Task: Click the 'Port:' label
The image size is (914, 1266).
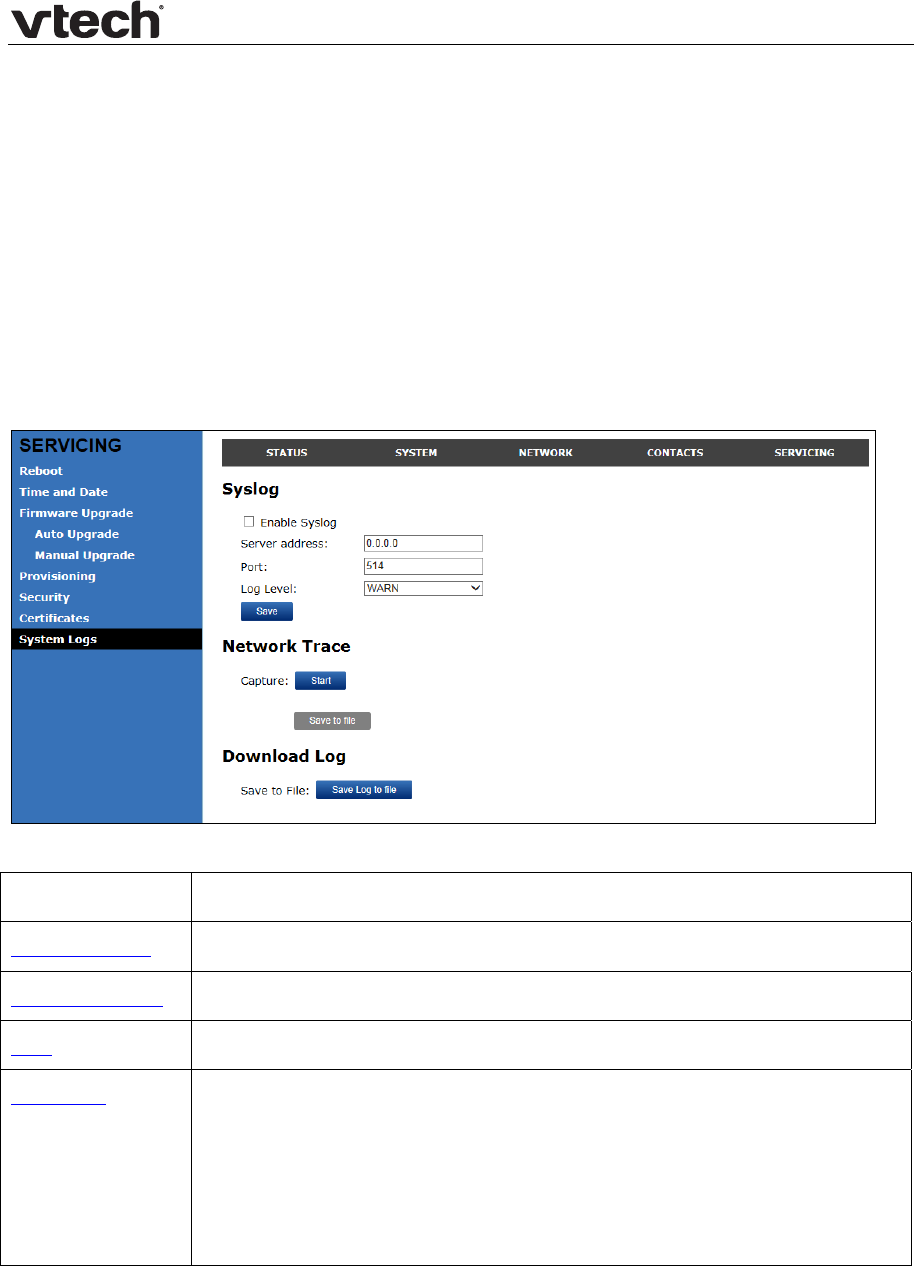Action: click(253, 566)
